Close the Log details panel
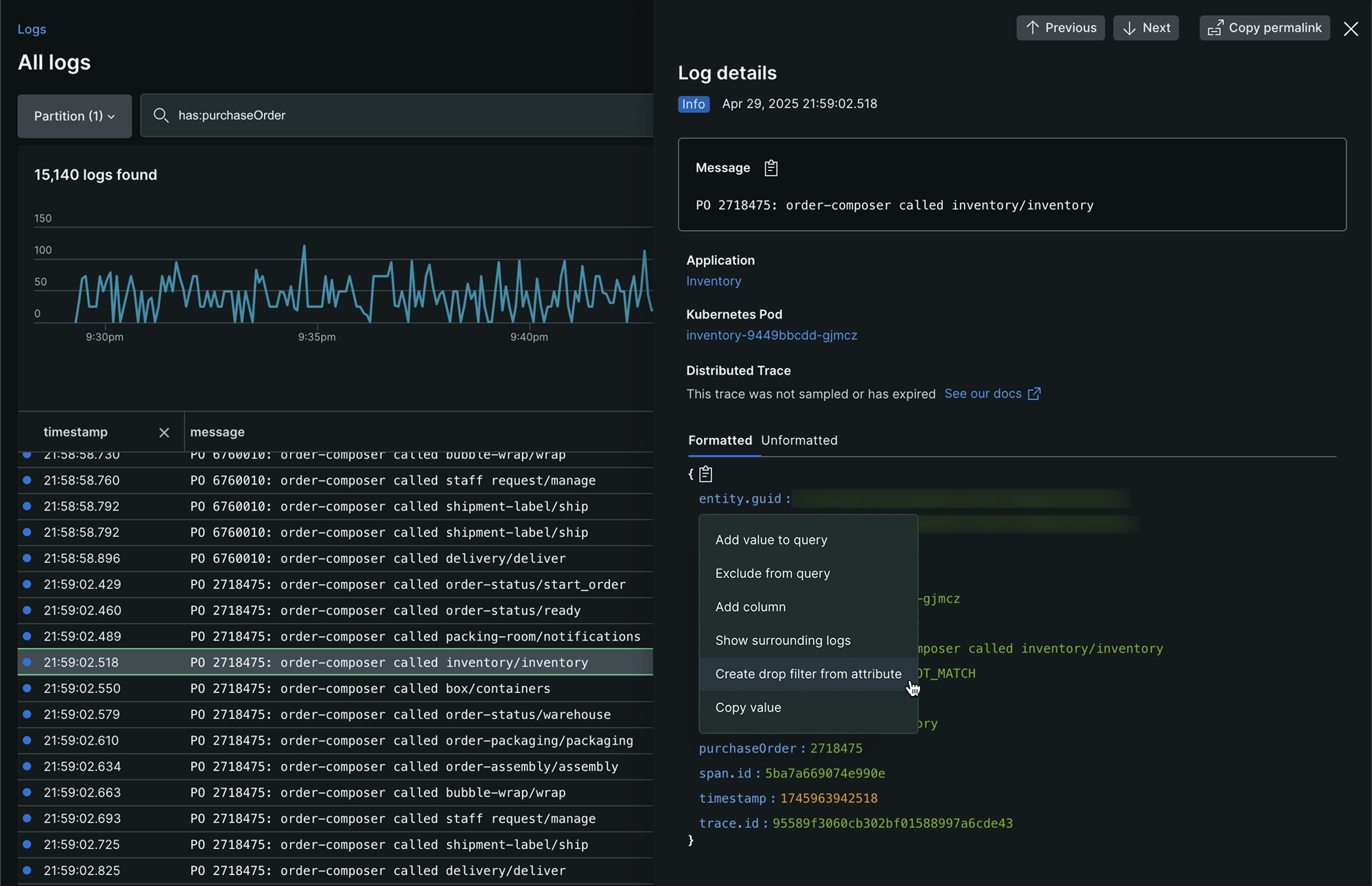 pyautogui.click(x=1350, y=29)
